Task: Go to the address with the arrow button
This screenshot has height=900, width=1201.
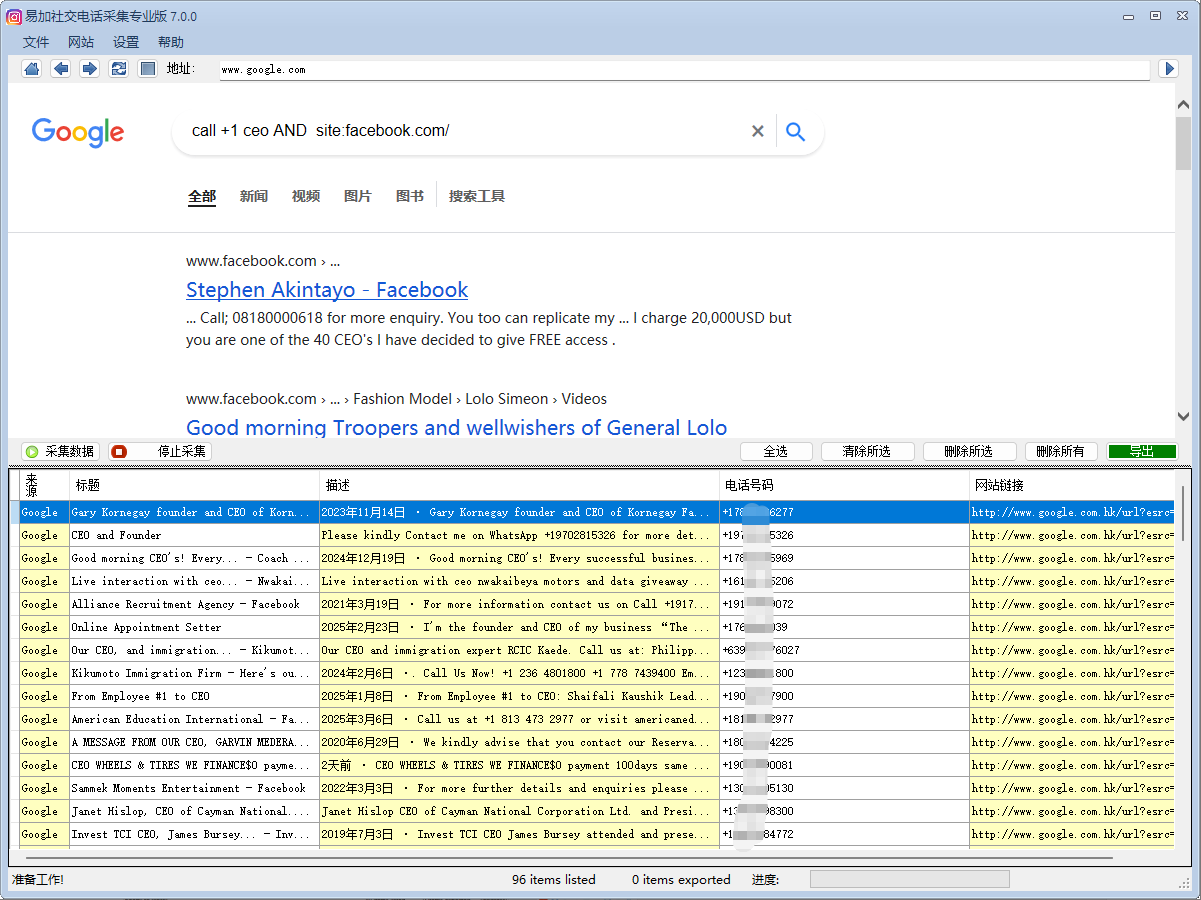Action: pyautogui.click(x=1168, y=69)
